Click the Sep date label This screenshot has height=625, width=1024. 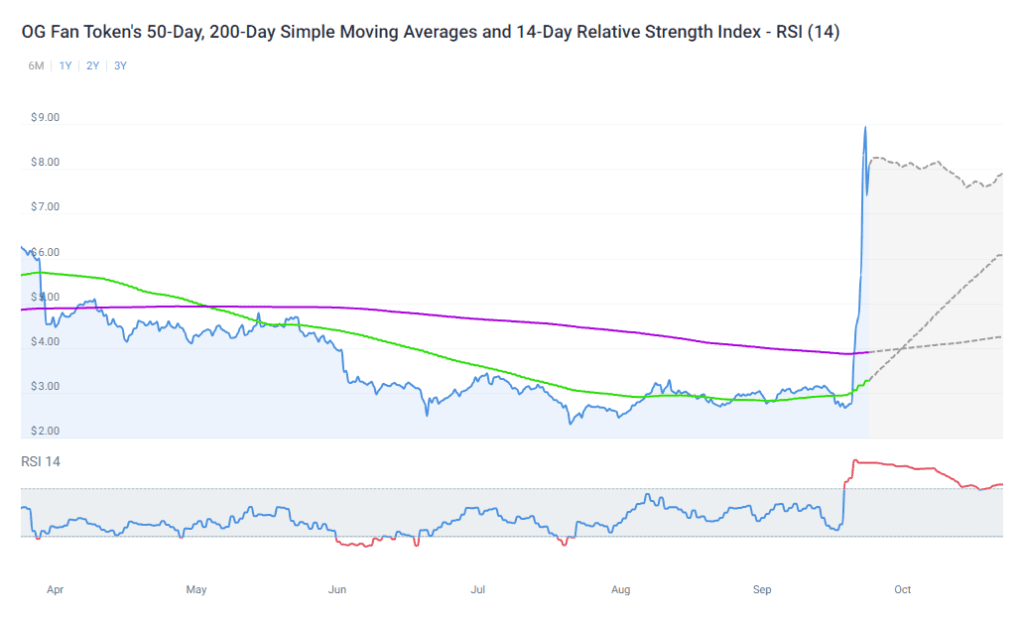point(762,590)
